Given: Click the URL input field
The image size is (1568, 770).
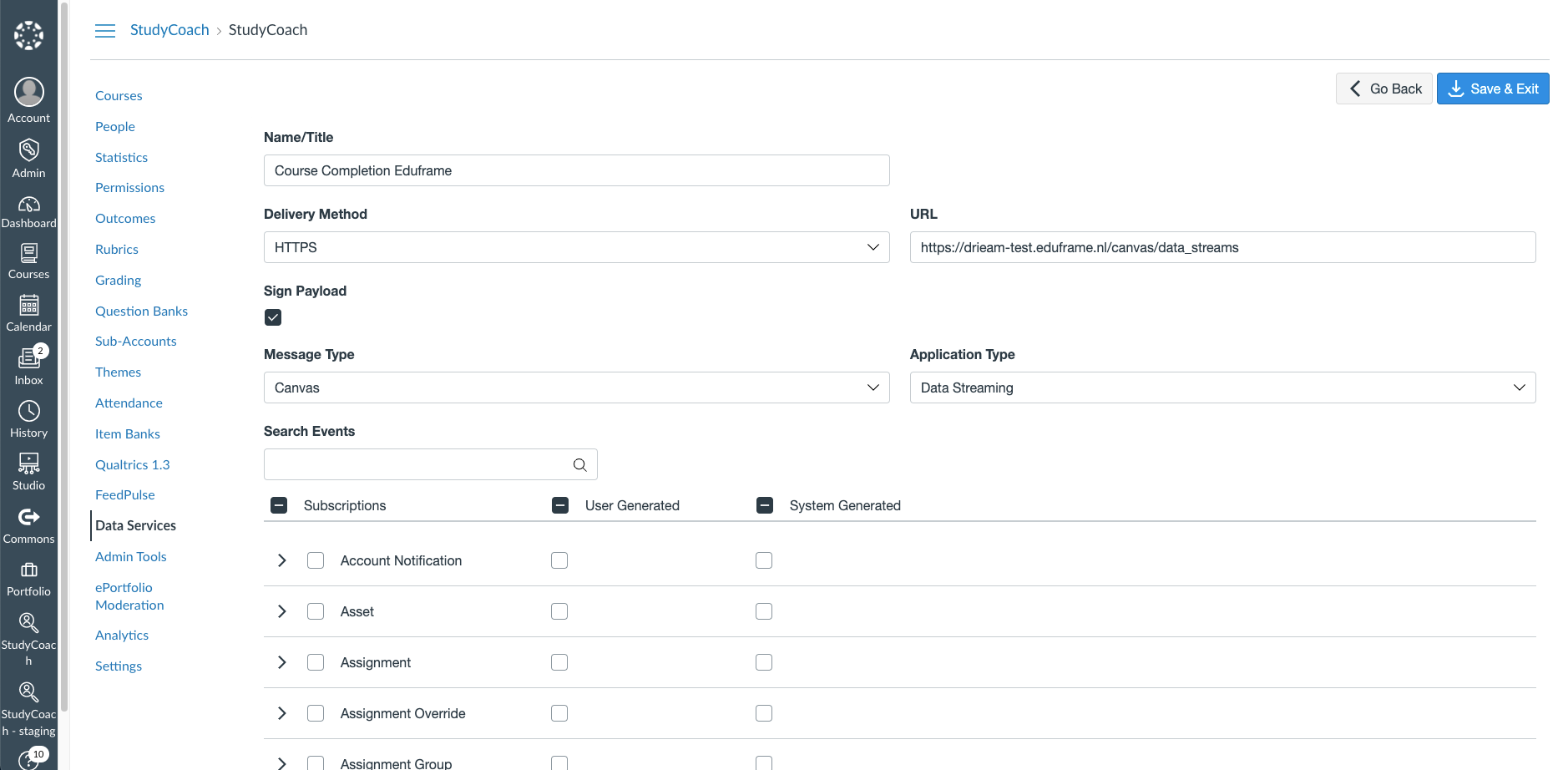Looking at the screenshot, I should [1222, 247].
